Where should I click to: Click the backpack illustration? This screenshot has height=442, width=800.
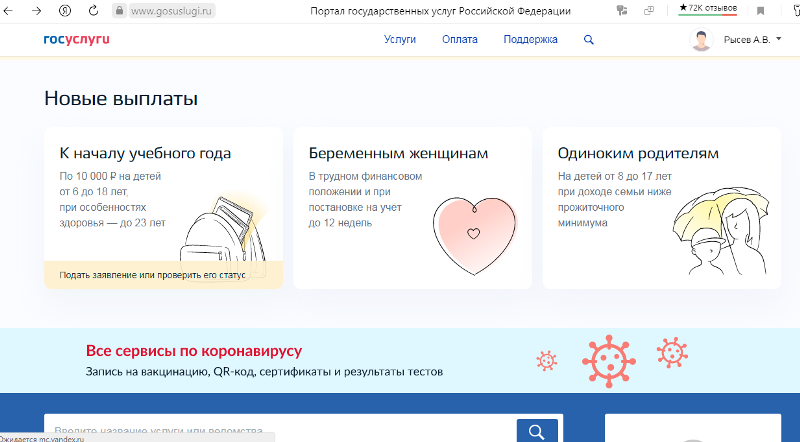[x=224, y=237]
